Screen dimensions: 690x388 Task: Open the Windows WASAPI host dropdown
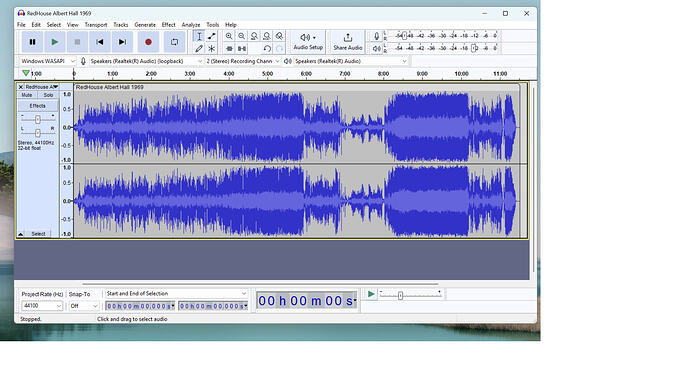pos(48,61)
